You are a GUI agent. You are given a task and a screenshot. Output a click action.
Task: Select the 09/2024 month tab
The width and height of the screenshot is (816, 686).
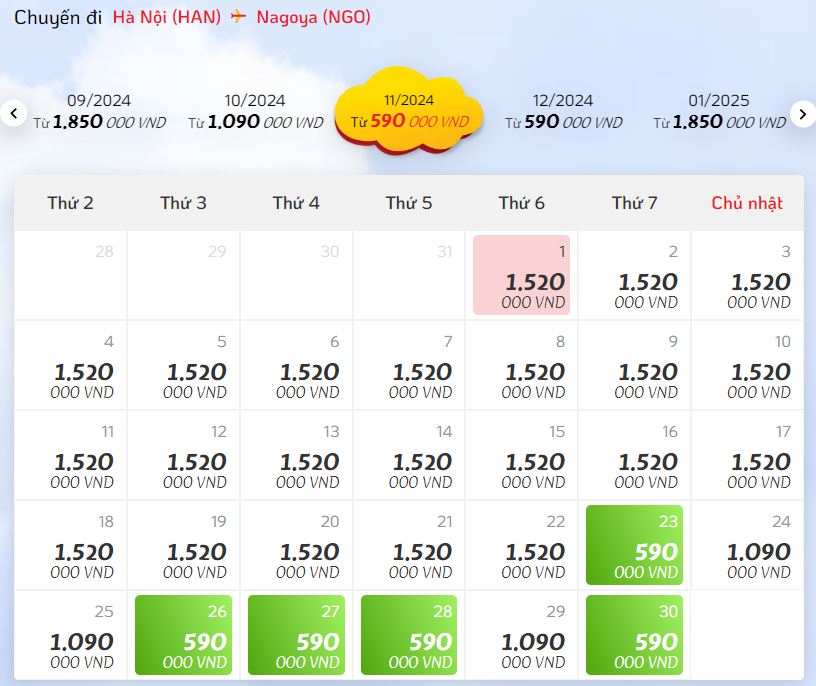point(99,112)
